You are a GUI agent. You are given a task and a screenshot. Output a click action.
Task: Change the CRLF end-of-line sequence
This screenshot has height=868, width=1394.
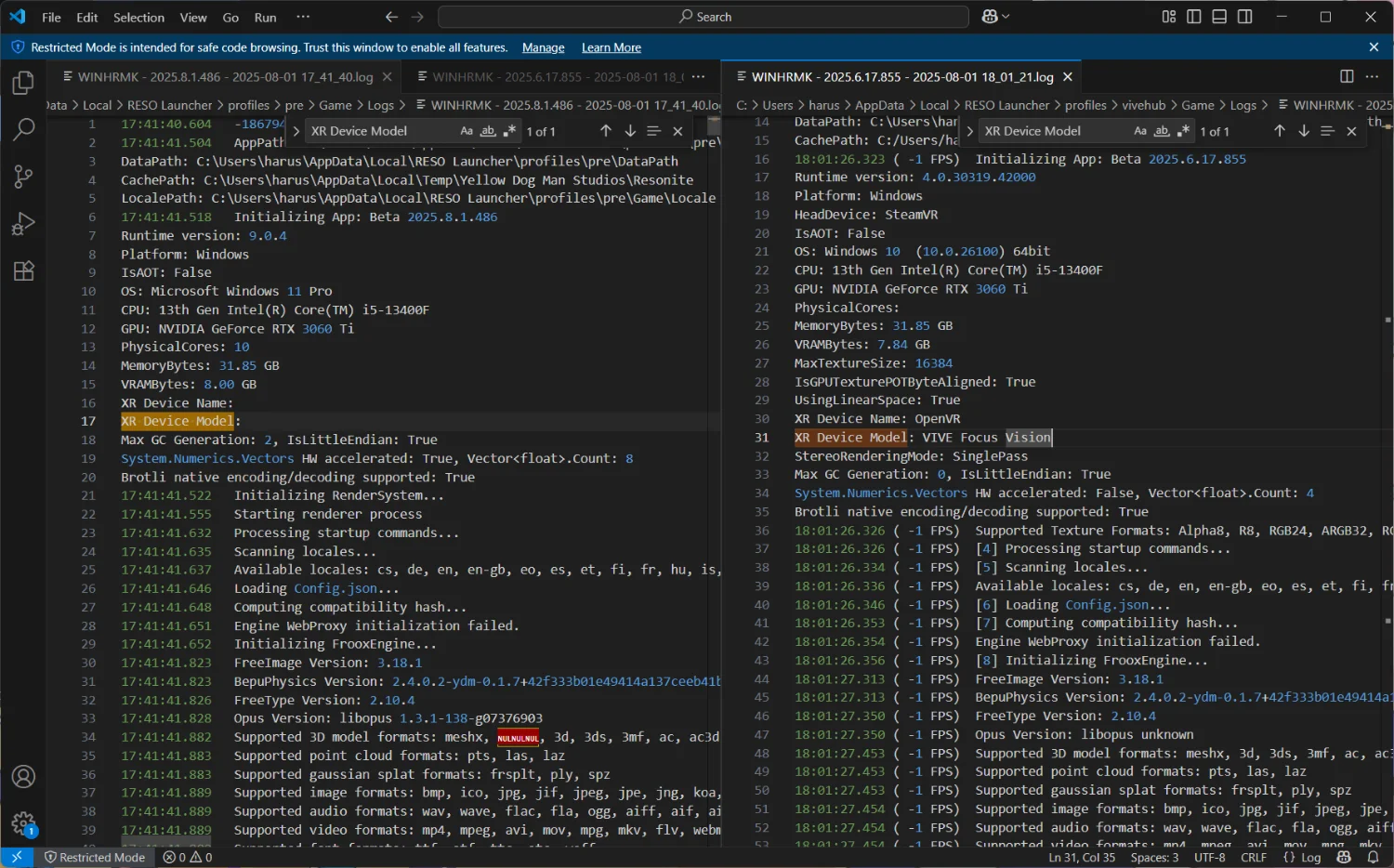pos(1254,857)
